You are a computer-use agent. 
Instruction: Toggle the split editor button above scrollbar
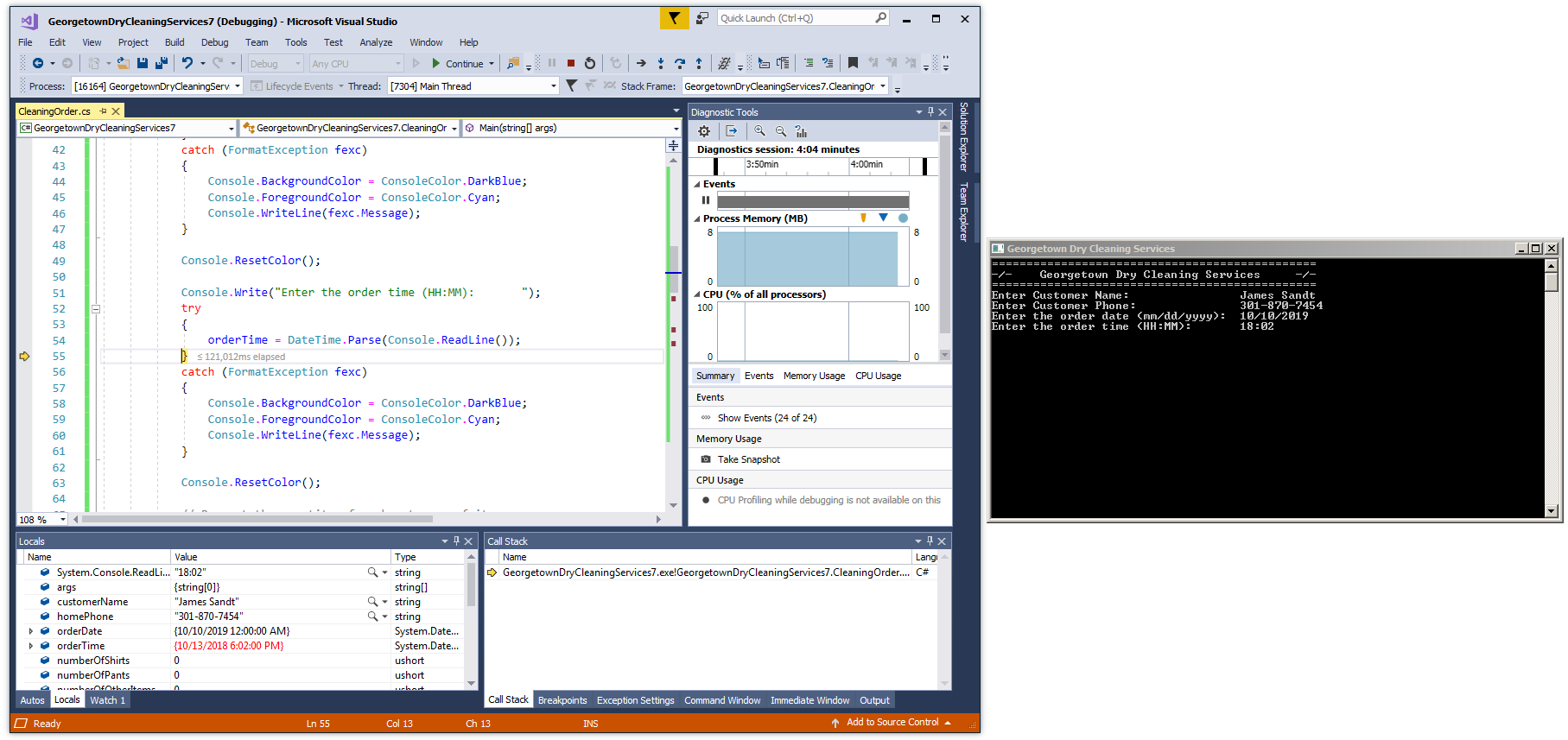pos(673,145)
